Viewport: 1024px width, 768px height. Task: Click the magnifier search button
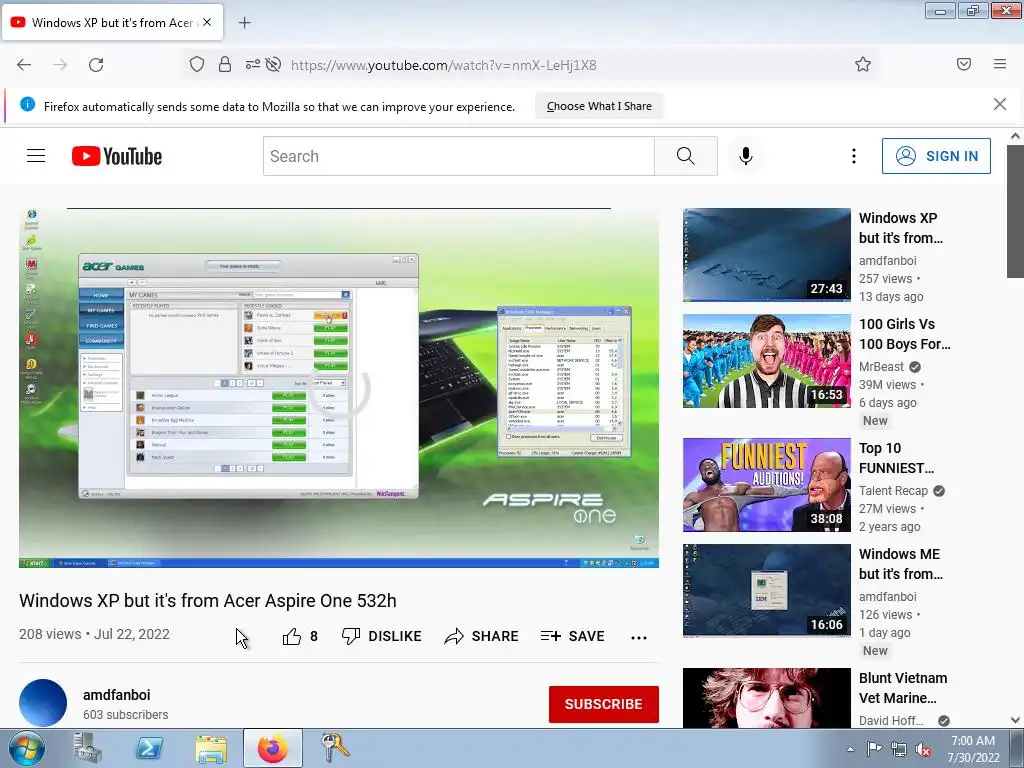coord(686,156)
